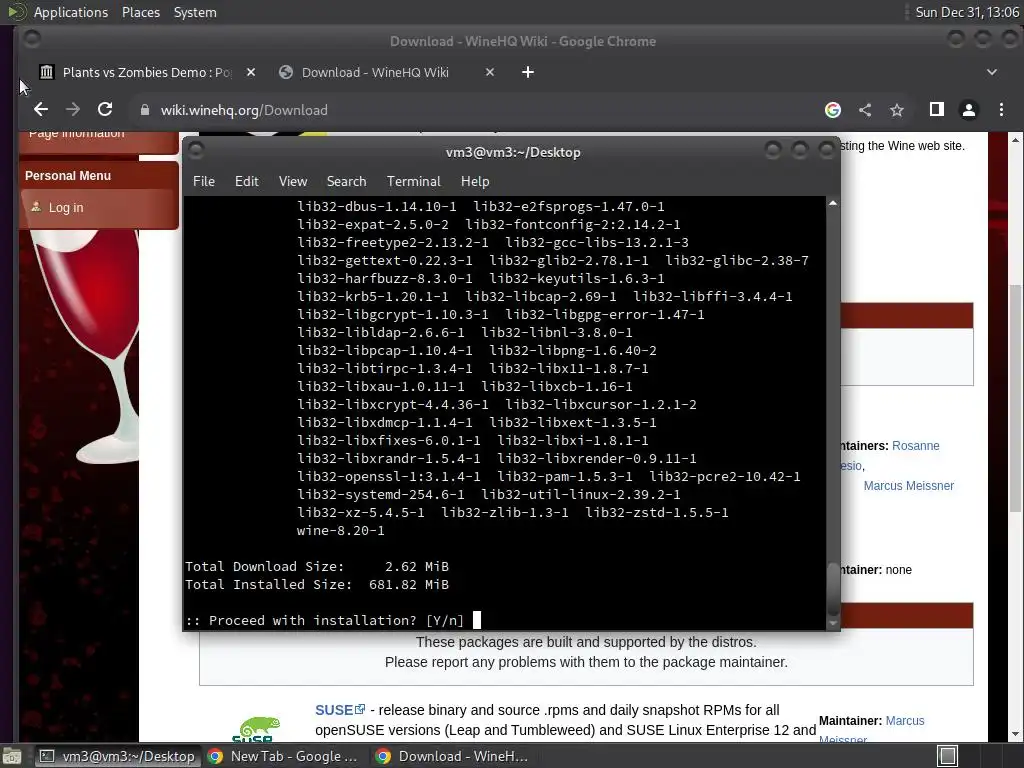Open the terminal View menu
The image size is (1024, 768).
(x=293, y=182)
